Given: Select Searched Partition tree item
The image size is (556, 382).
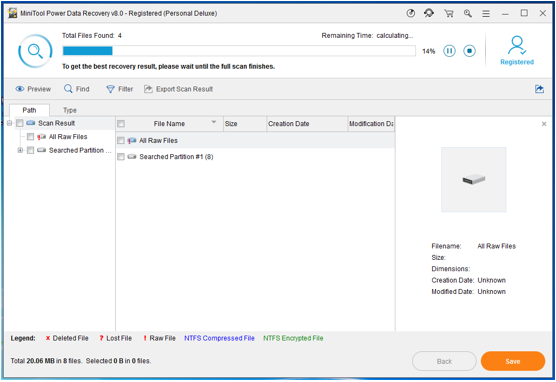Looking at the screenshot, I should pyautogui.click(x=80, y=150).
